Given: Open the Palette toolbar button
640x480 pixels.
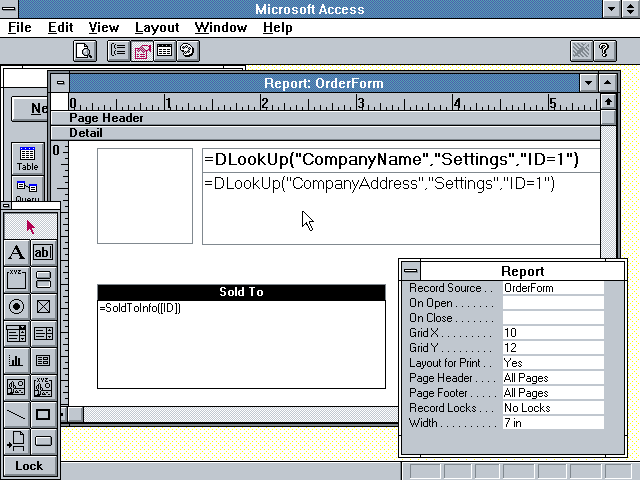Looking at the screenshot, I should pyautogui.click(x=188, y=51).
